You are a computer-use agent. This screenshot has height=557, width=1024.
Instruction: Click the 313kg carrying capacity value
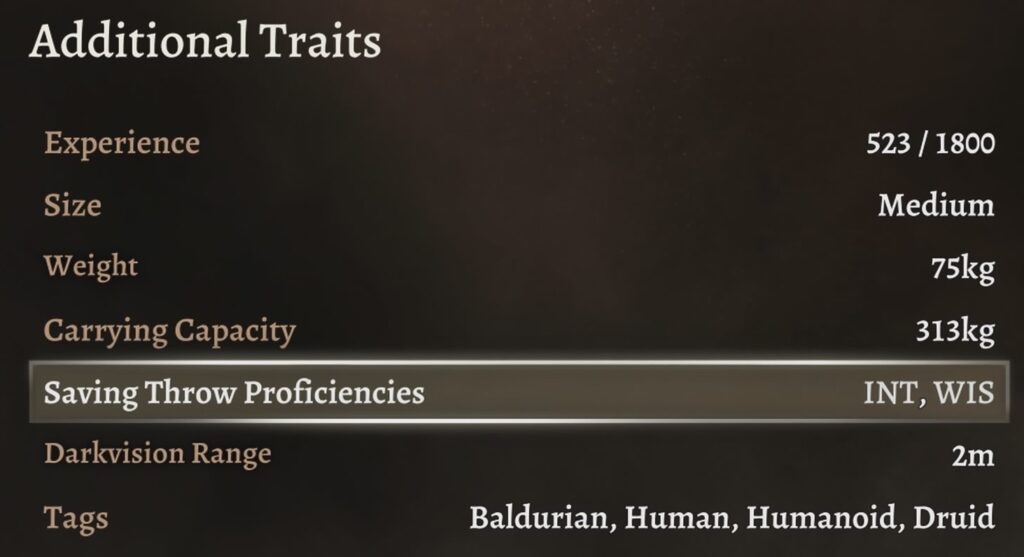click(955, 331)
